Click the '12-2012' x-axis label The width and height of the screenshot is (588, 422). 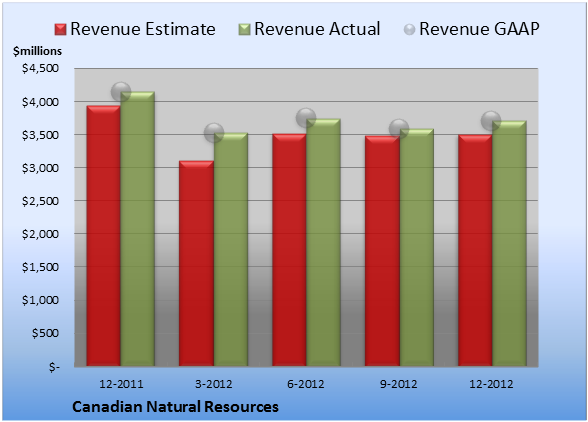(491, 384)
